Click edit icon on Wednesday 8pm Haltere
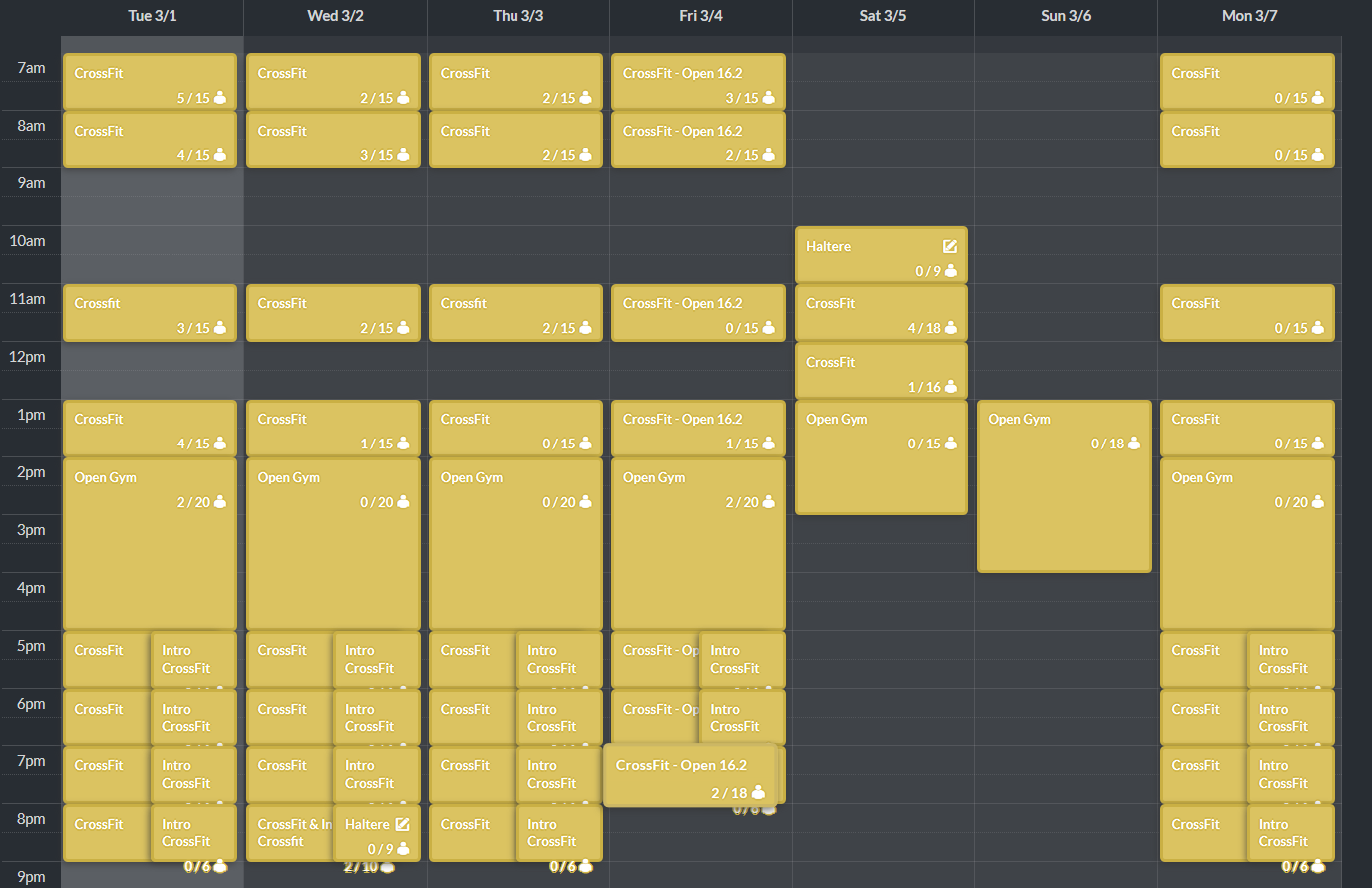 pos(402,824)
